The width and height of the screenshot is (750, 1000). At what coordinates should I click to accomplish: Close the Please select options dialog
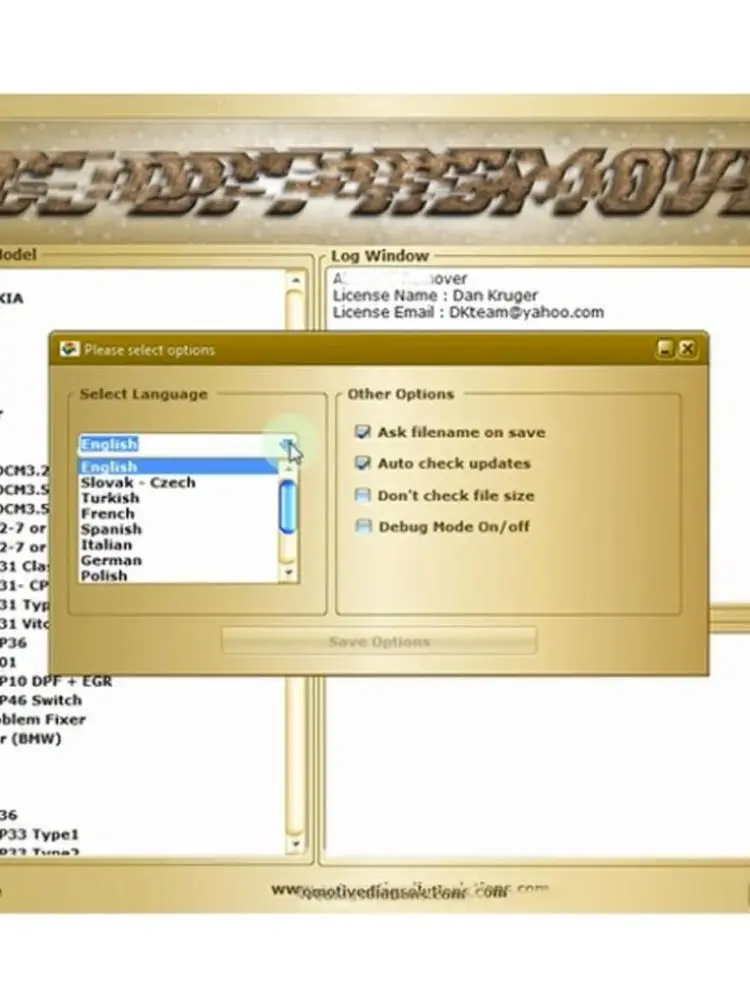(687, 348)
